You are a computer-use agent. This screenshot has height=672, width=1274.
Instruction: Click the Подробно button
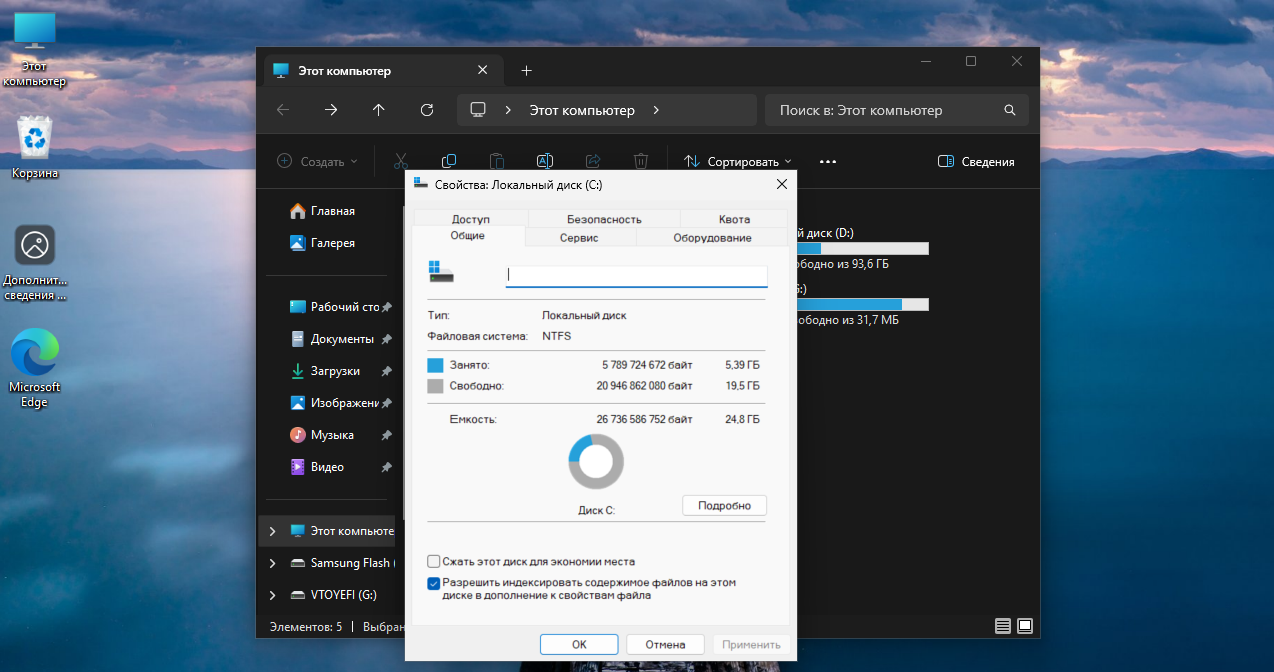click(724, 505)
